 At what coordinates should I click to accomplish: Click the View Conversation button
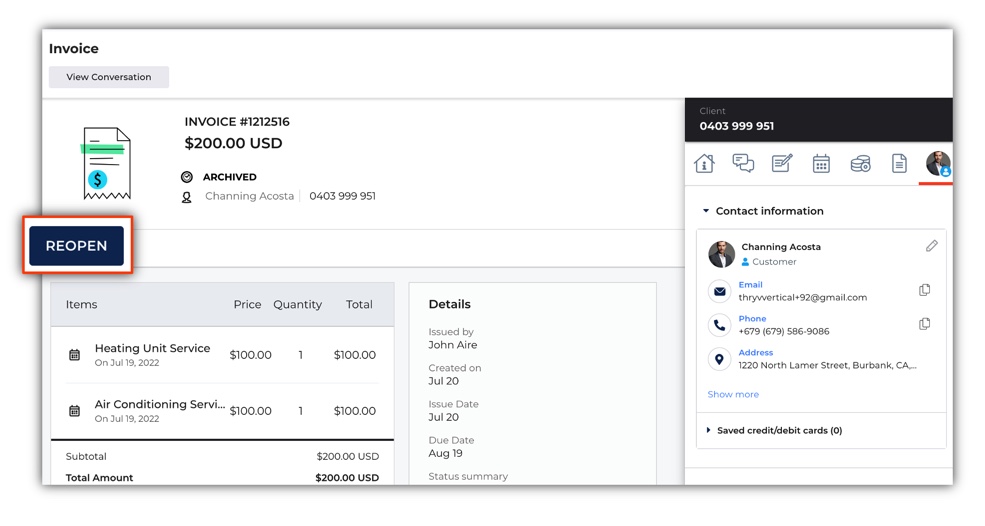(x=109, y=77)
